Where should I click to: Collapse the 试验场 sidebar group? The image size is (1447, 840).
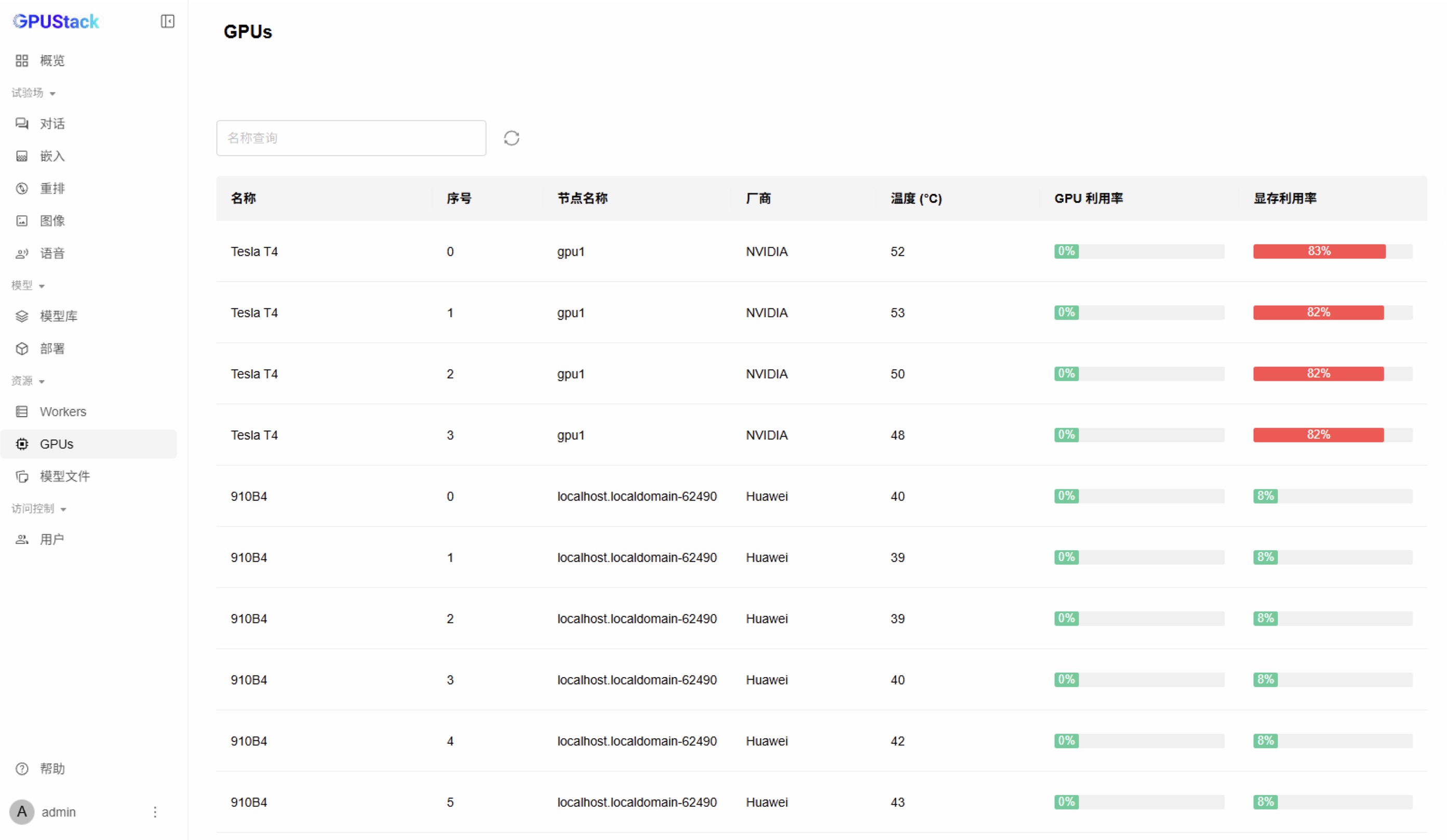(x=33, y=93)
